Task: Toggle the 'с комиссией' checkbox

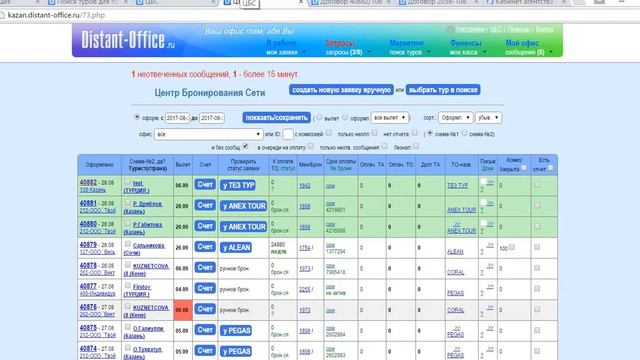Action: [x=329, y=133]
